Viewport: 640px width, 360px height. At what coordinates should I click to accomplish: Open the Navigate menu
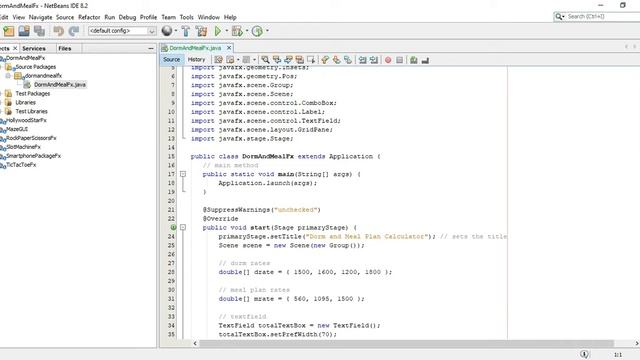tap(40, 17)
